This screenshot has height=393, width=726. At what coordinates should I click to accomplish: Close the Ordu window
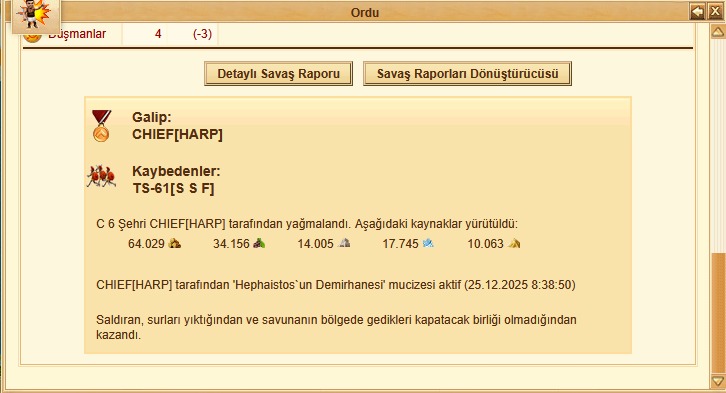[715, 11]
